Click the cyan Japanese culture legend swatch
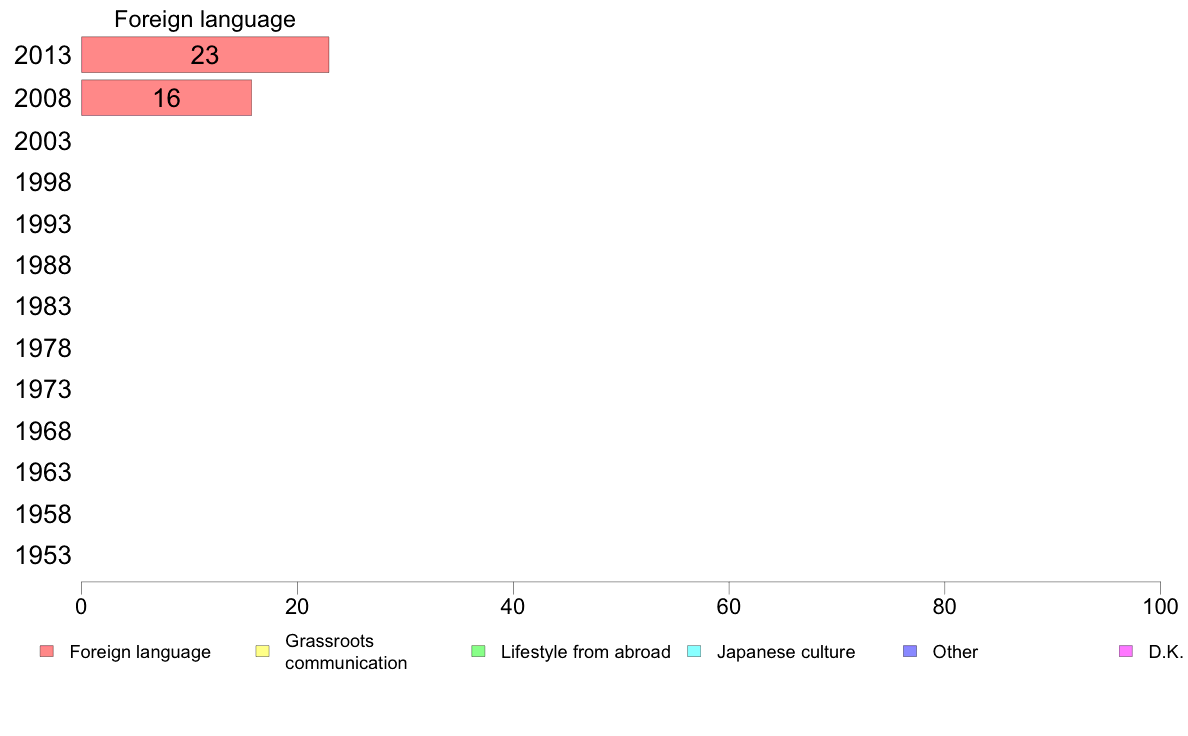This screenshot has height=736, width=1188. pyautogui.click(x=695, y=652)
